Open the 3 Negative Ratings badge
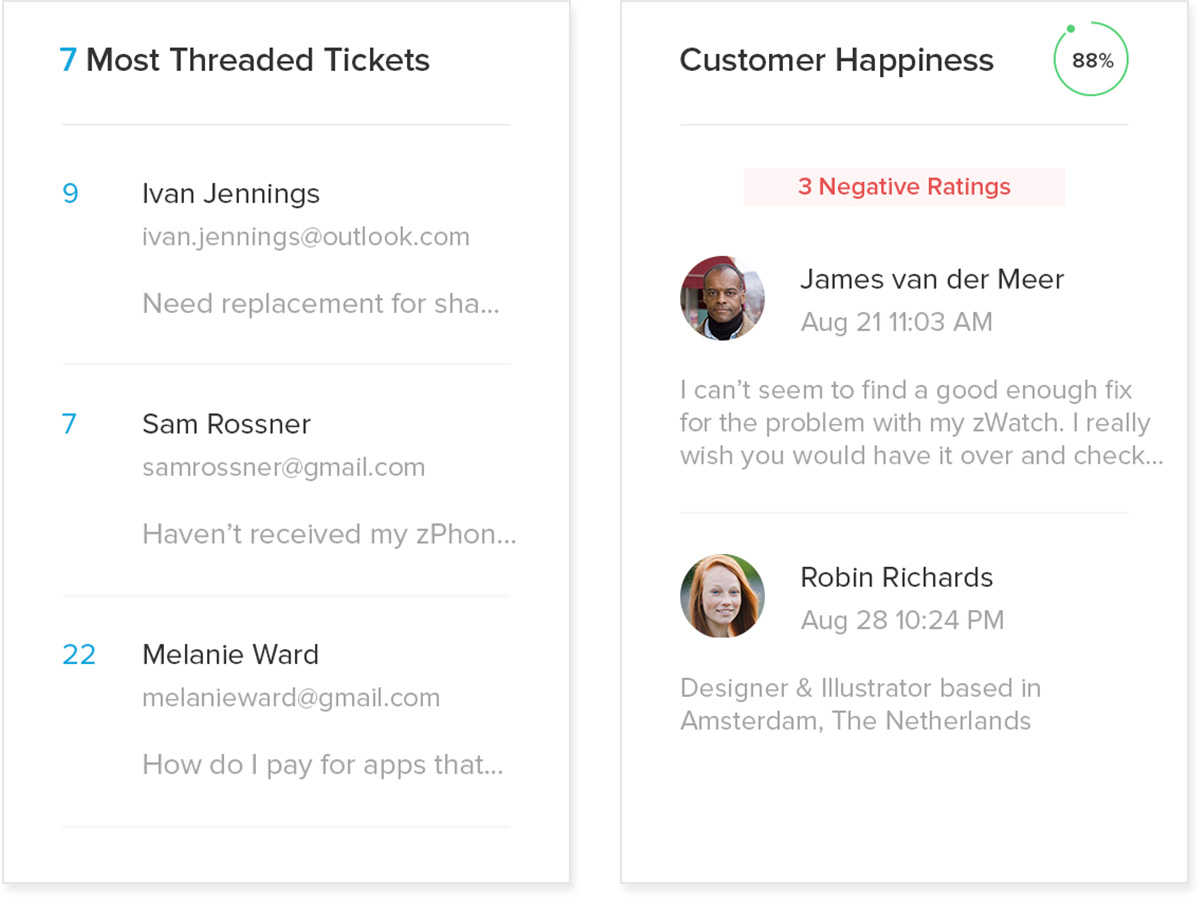1200x898 pixels. tap(904, 187)
